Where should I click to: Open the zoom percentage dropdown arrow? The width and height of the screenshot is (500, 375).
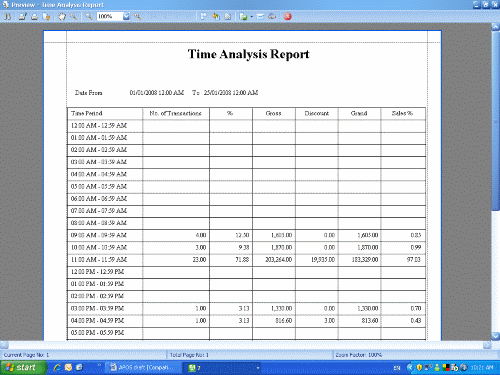click(126, 16)
